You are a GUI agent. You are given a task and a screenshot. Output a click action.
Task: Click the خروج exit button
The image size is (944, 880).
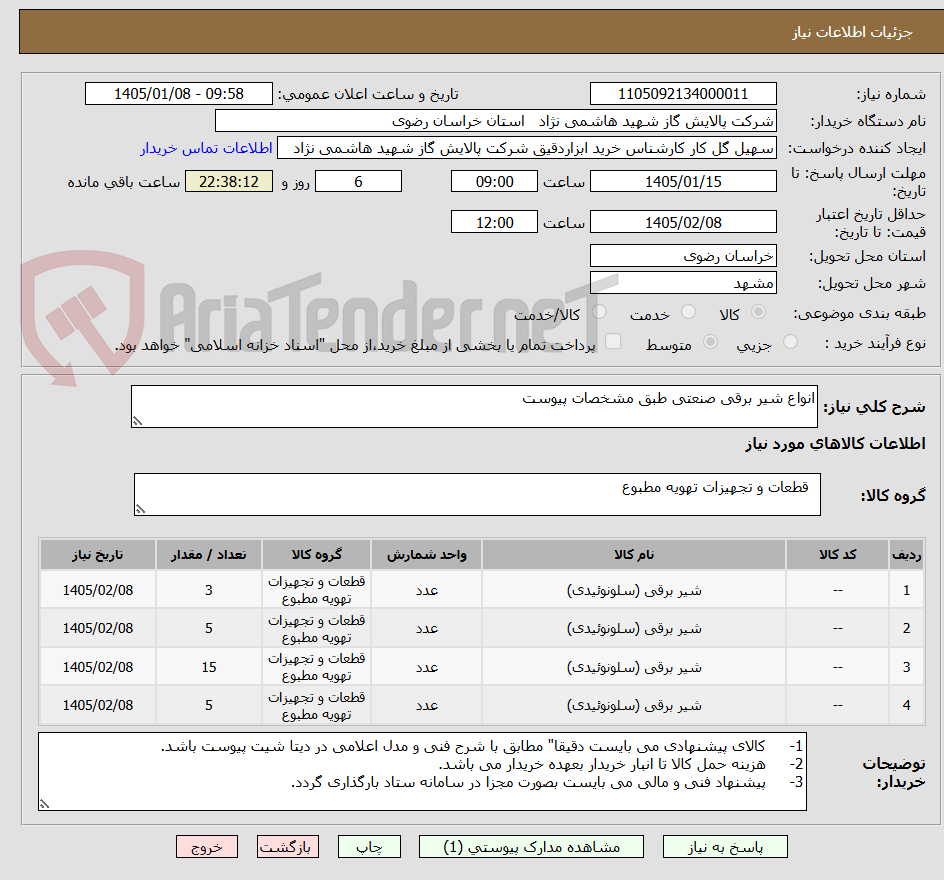click(x=206, y=847)
